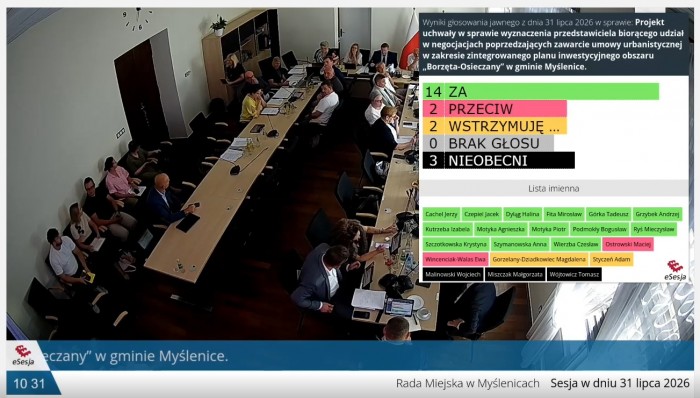700x398 pixels.
Task: Click the wall clock in the video
Action: tap(138, 19)
